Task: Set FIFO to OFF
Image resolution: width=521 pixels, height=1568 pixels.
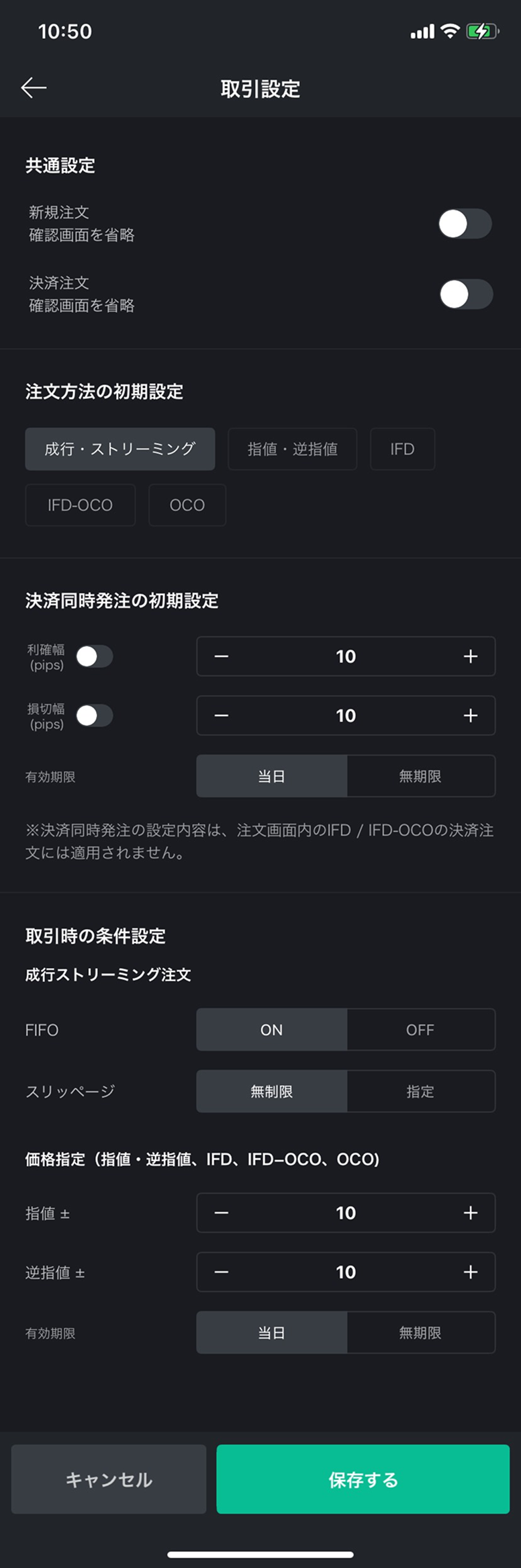Action: 420,1030
